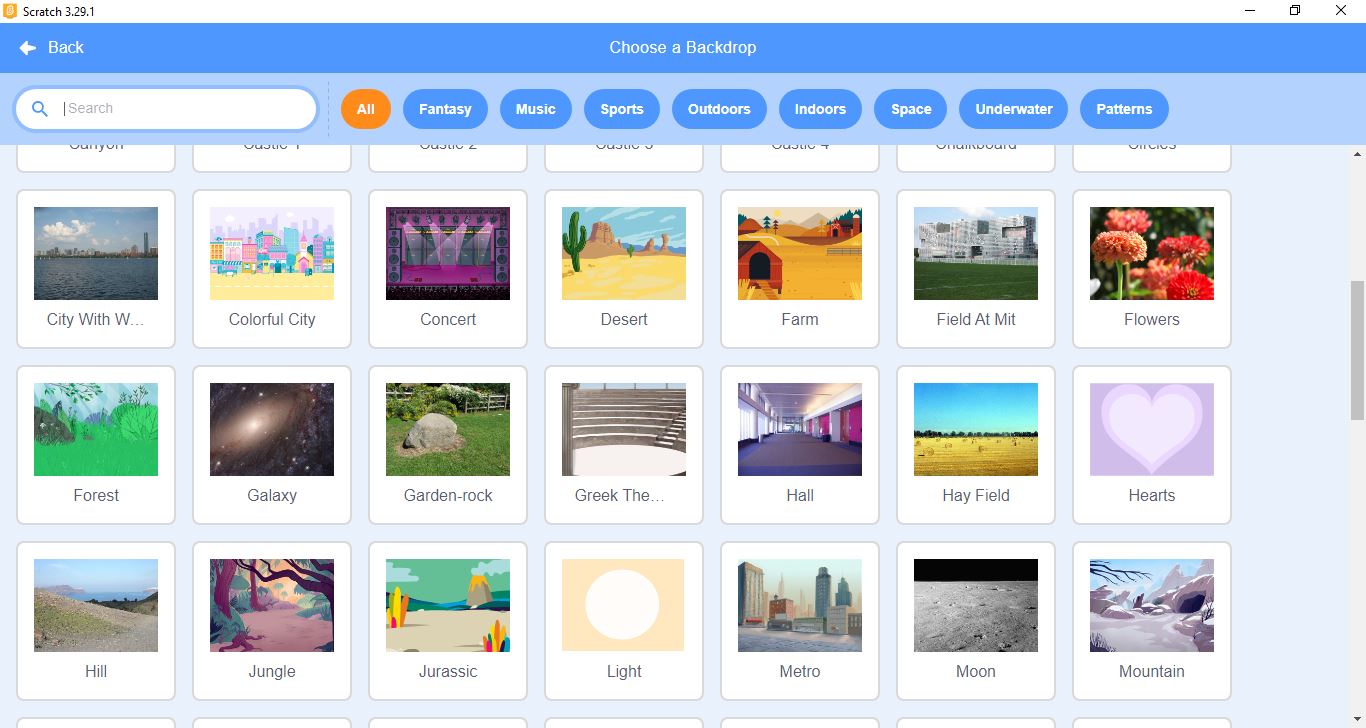This screenshot has height=728, width=1366.
Task: Select the Hill backdrop
Action: click(x=96, y=620)
